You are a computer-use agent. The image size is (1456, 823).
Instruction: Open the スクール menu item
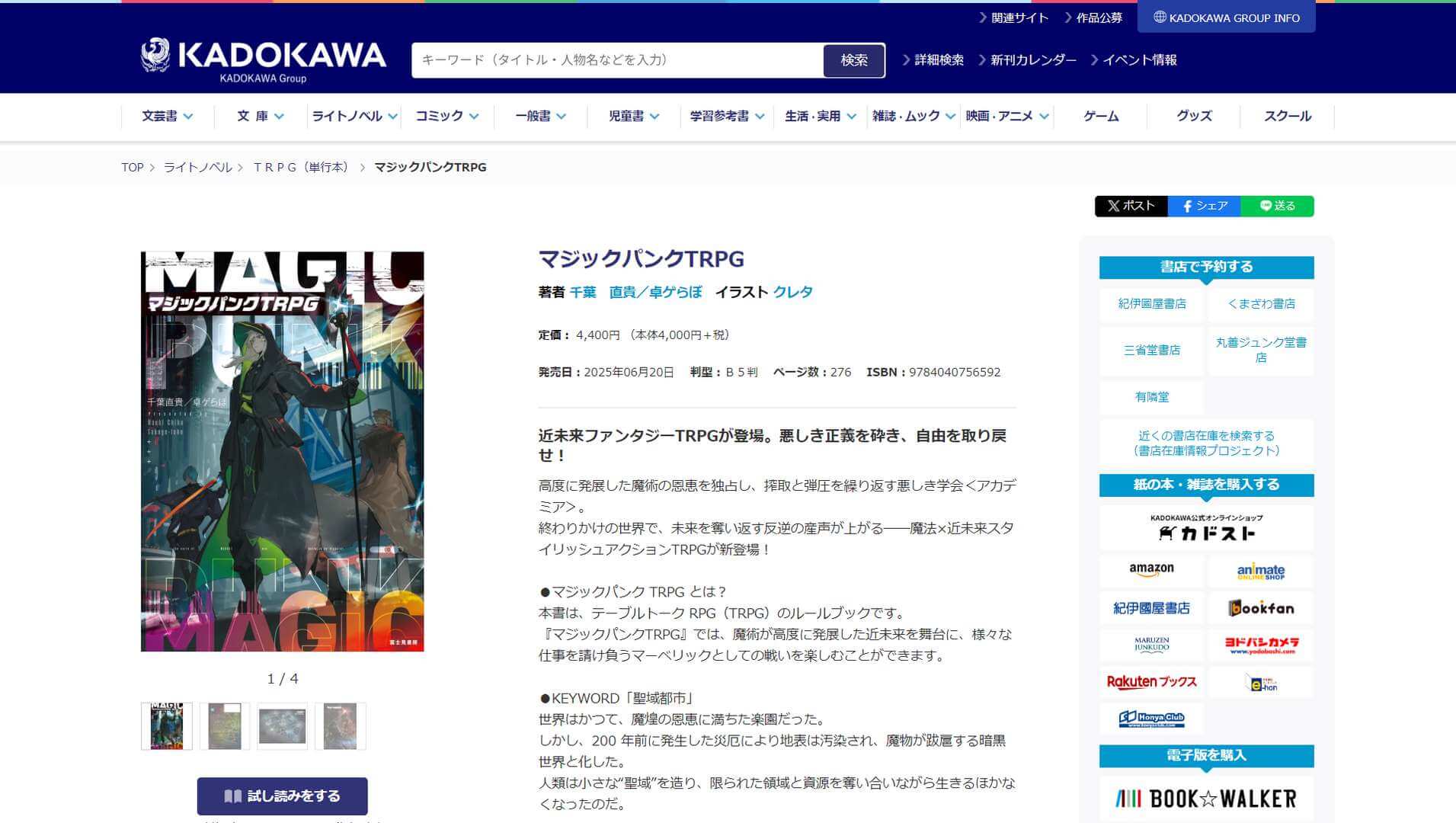pos(1288,116)
